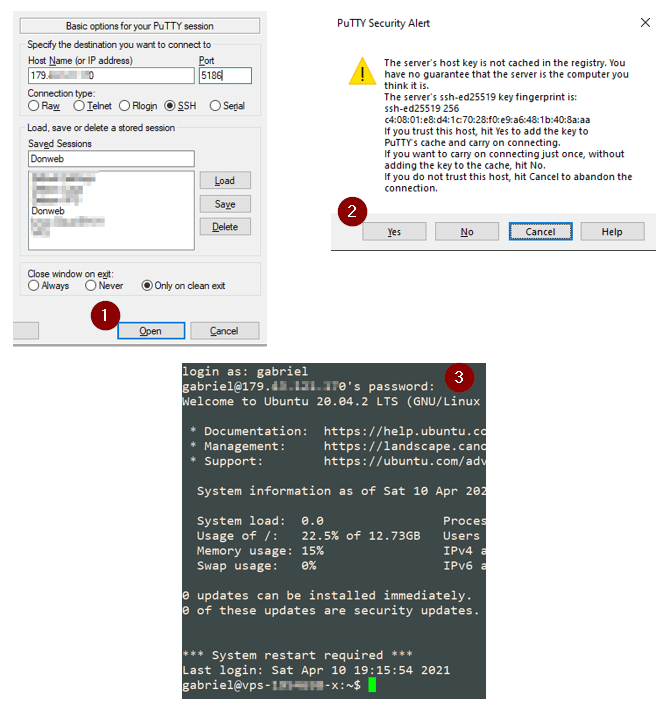Click 'Swap usage: 0%' terminal line
The image size is (671, 710).
(256, 566)
